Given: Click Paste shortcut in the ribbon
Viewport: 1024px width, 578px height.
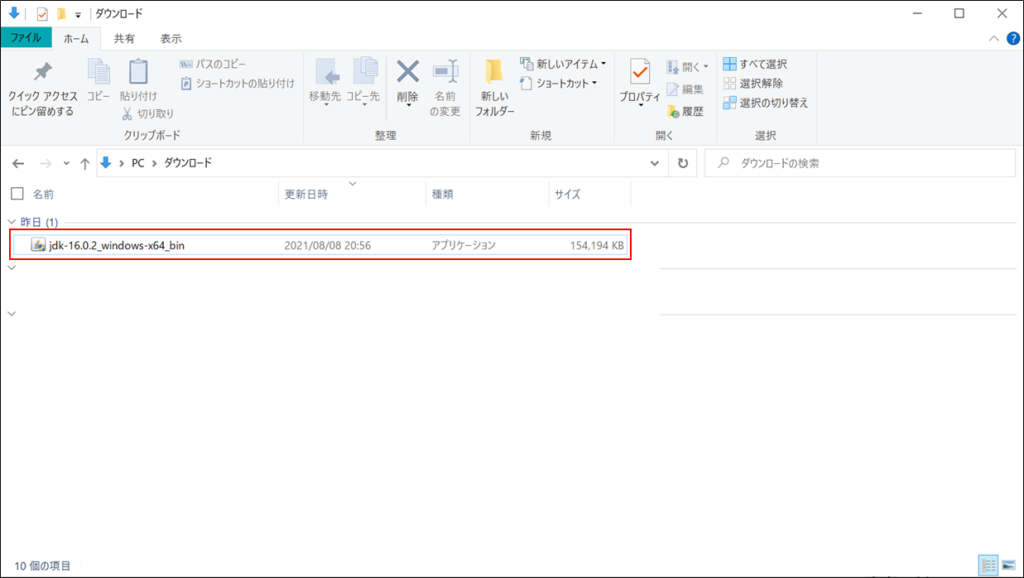Looking at the screenshot, I should tap(237, 84).
